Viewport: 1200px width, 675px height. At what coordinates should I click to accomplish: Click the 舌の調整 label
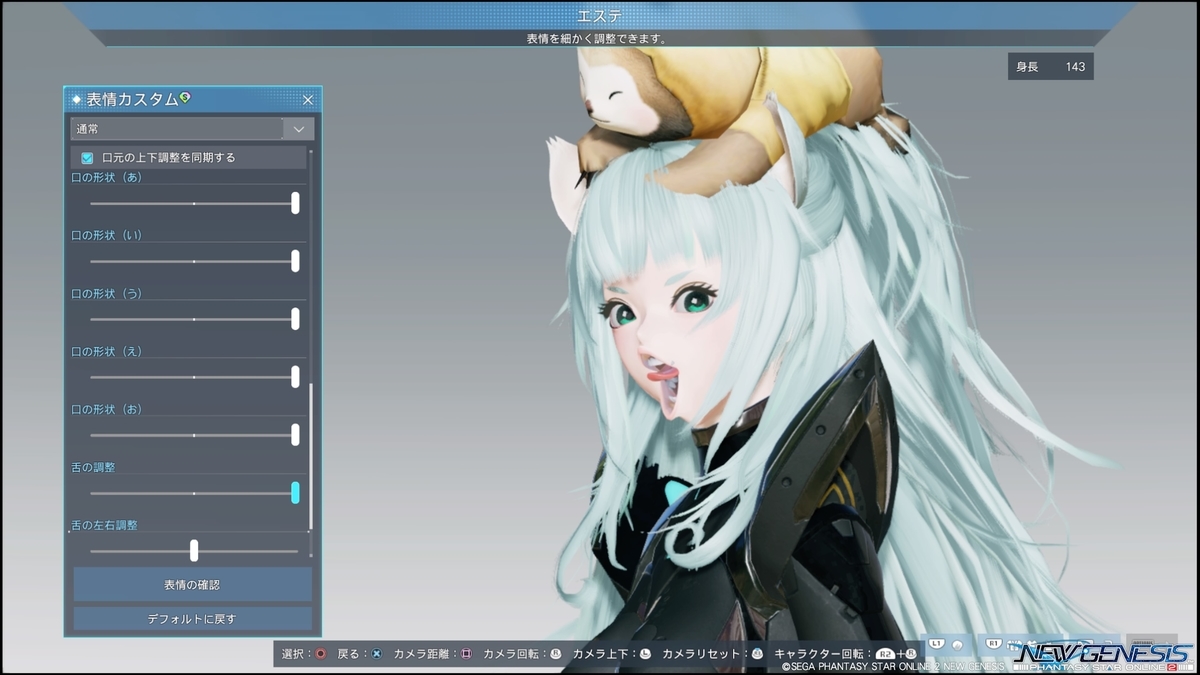(x=93, y=467)
